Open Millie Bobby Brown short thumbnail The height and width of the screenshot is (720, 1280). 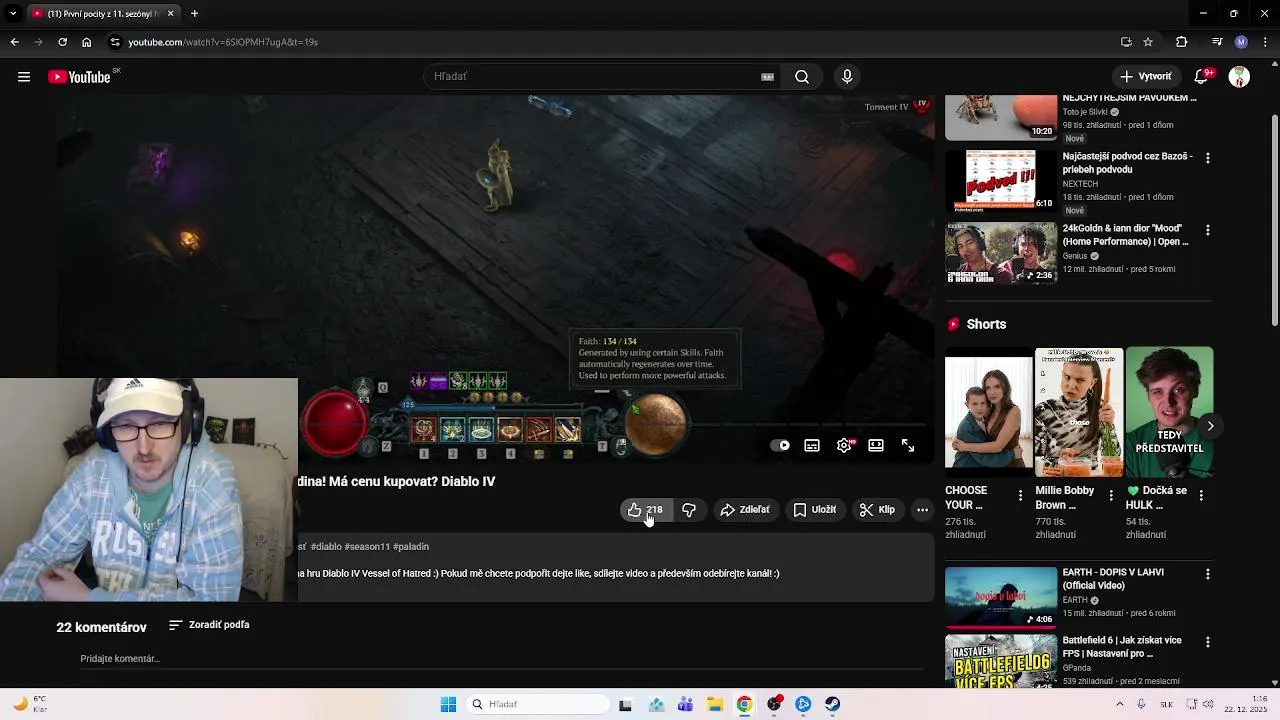point(1079,412)
